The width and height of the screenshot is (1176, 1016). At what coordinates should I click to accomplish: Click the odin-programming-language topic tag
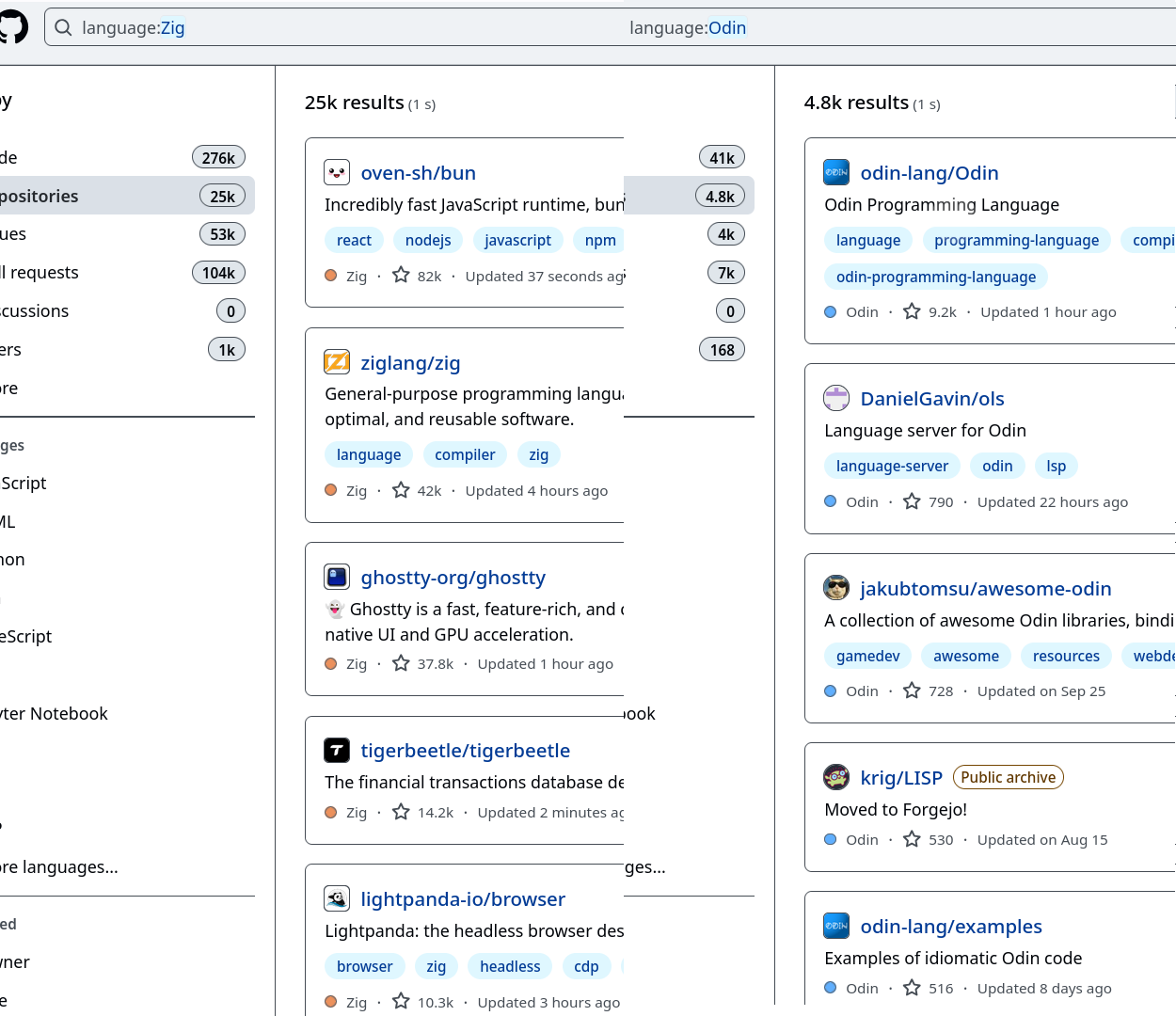(936, 277)
